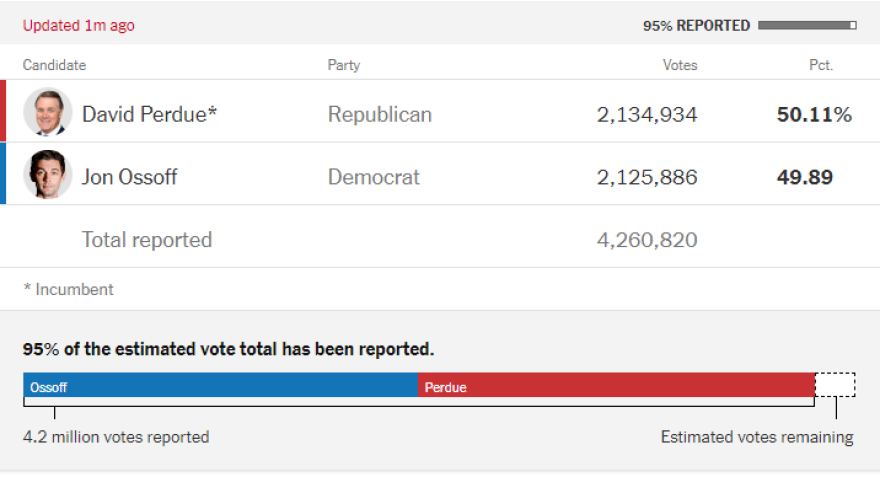
Task: Click Ossoff's 2,125,886 vote count
Action: [647, 177]
